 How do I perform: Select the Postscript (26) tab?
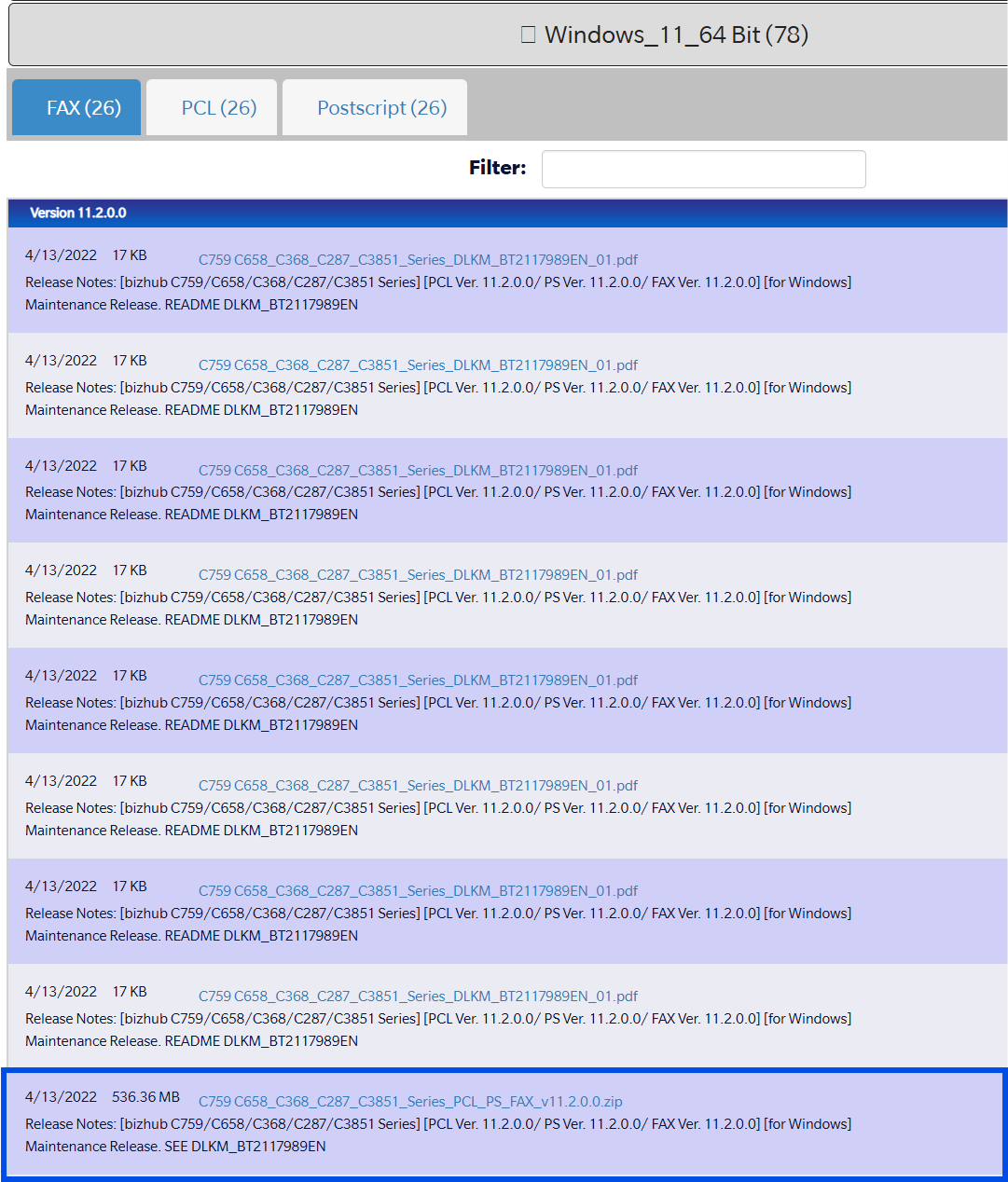tap(375, 107)
